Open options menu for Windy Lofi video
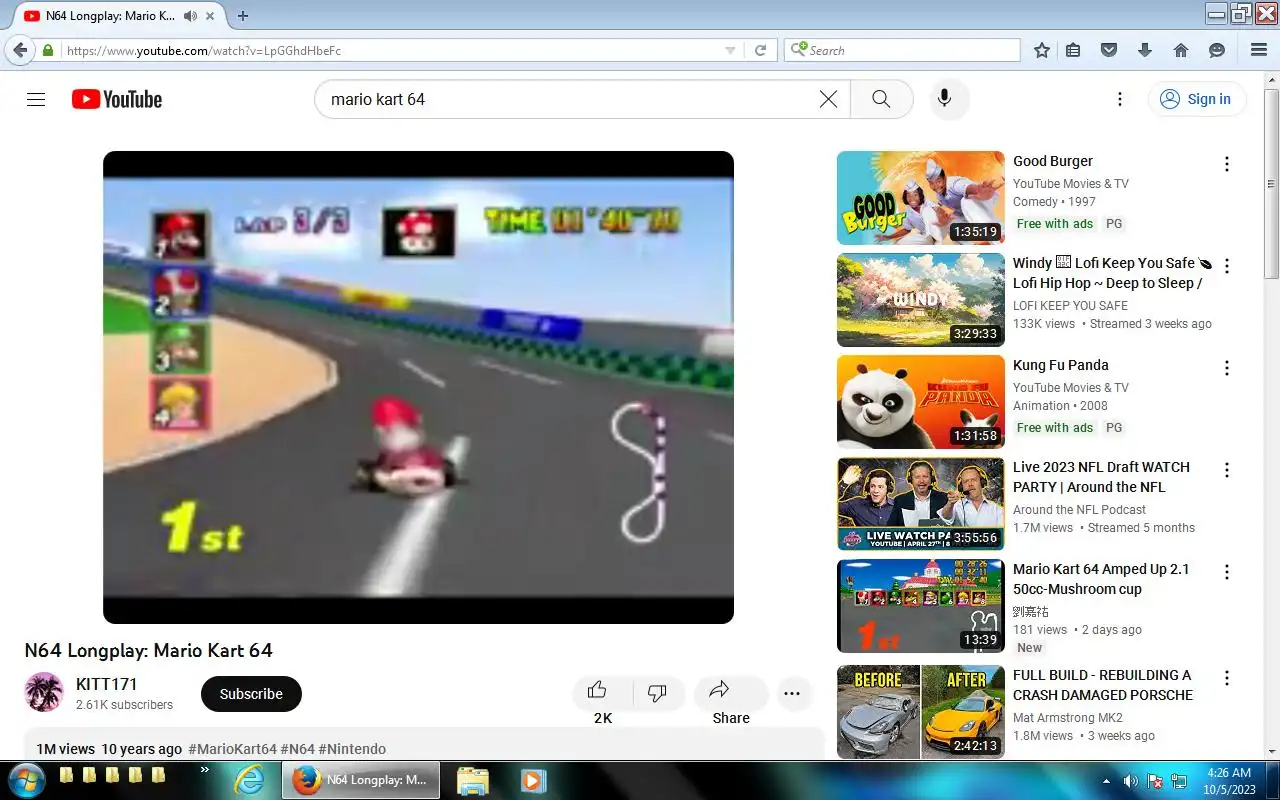 click(x=1227, y=266)
